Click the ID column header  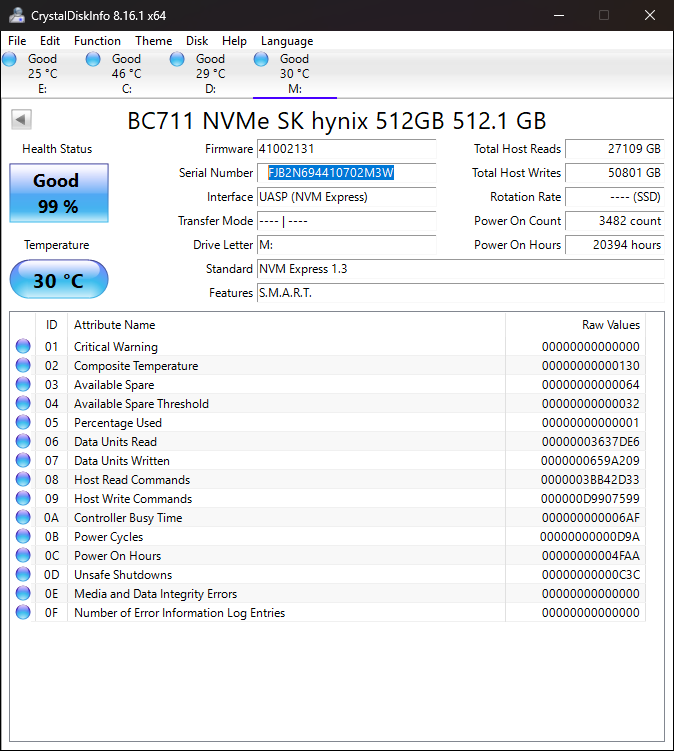click(x=52, y=325)
